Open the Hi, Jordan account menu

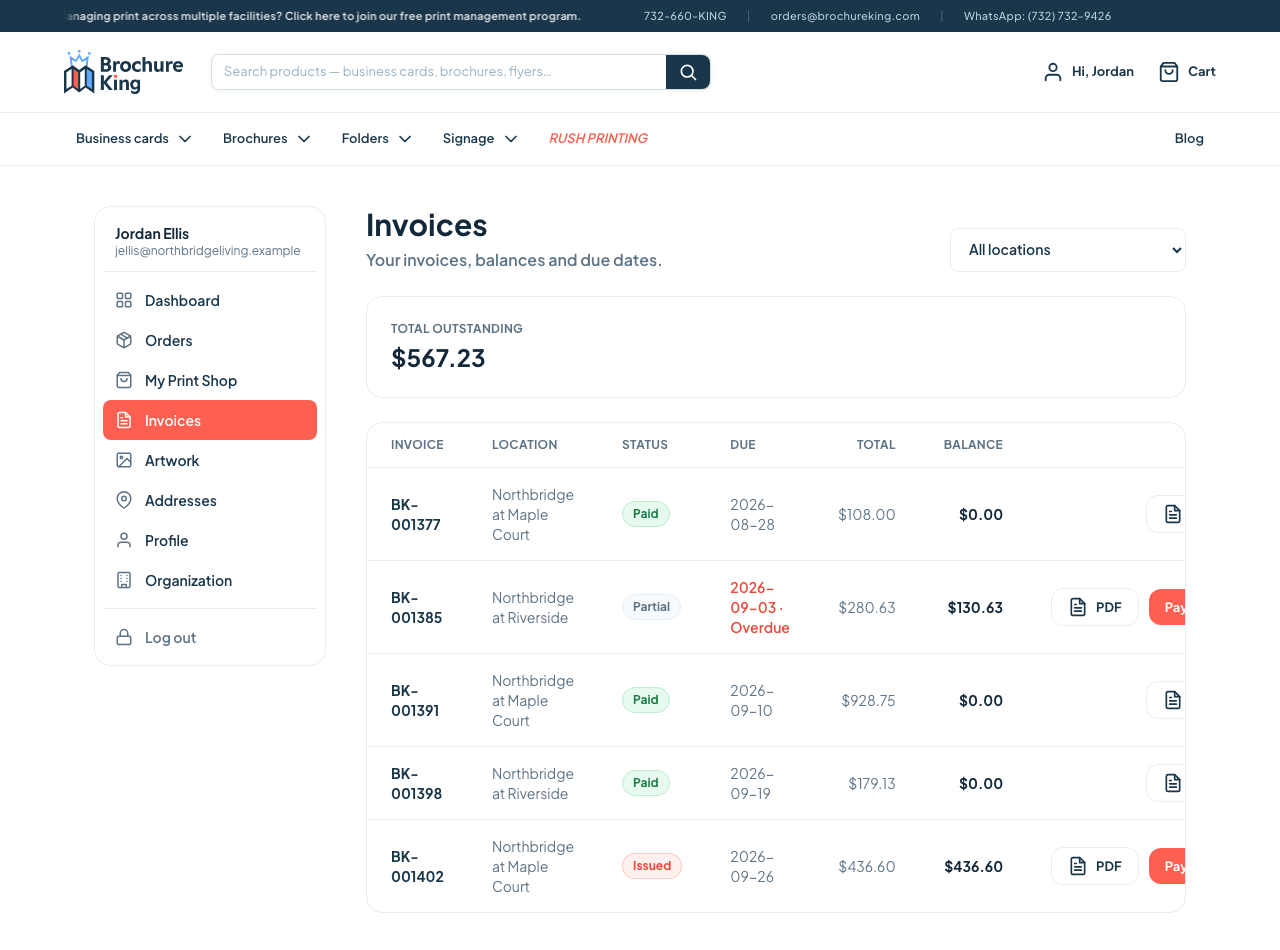click(1088, 71)
